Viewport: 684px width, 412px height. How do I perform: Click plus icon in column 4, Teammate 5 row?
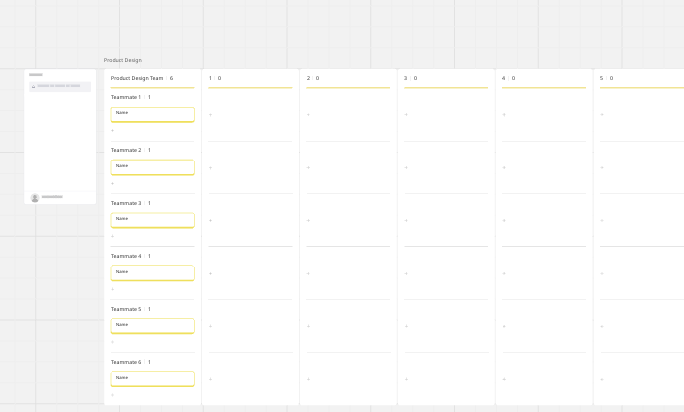tap(504, 326)
